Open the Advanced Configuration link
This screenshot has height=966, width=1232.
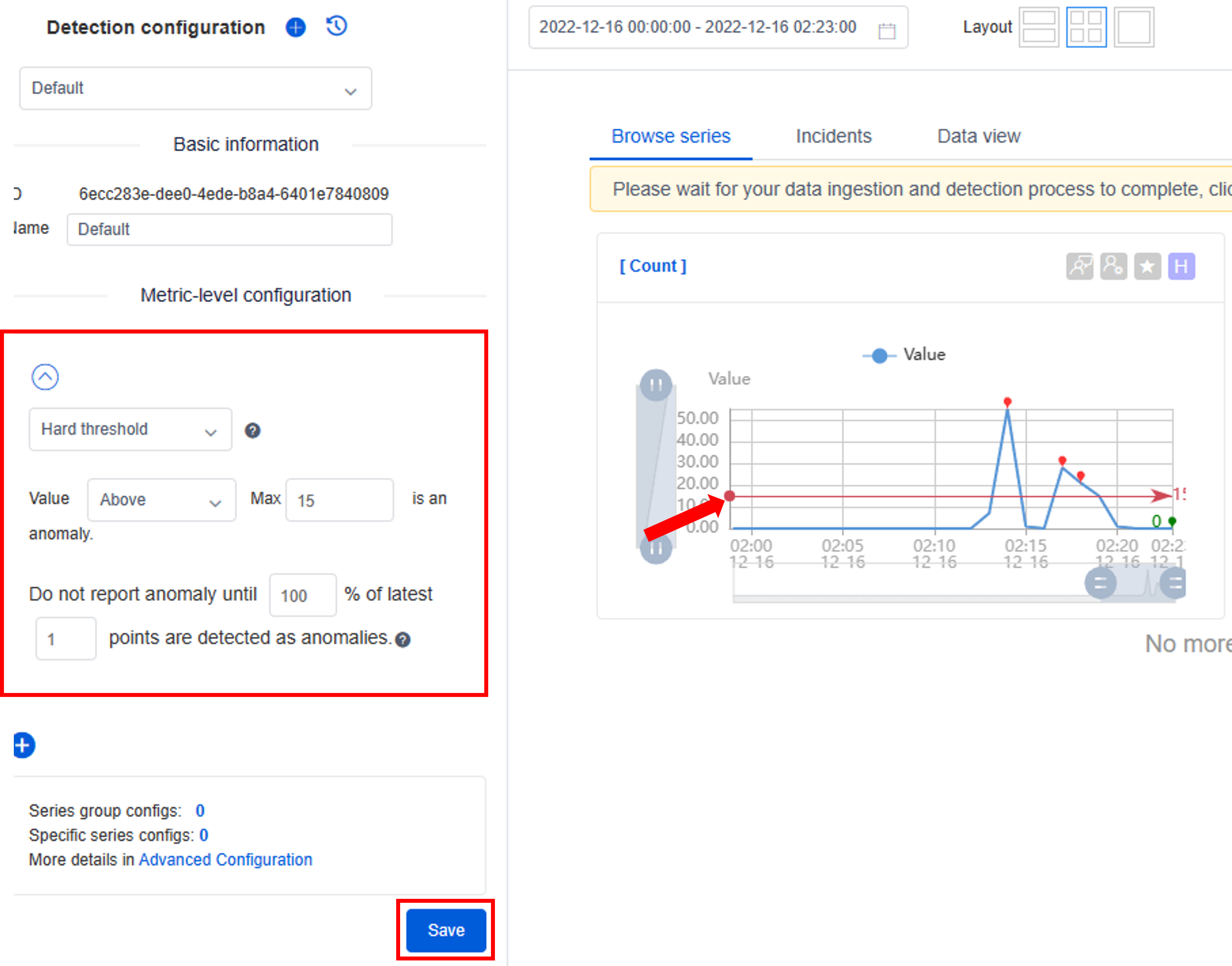point(226,860)
